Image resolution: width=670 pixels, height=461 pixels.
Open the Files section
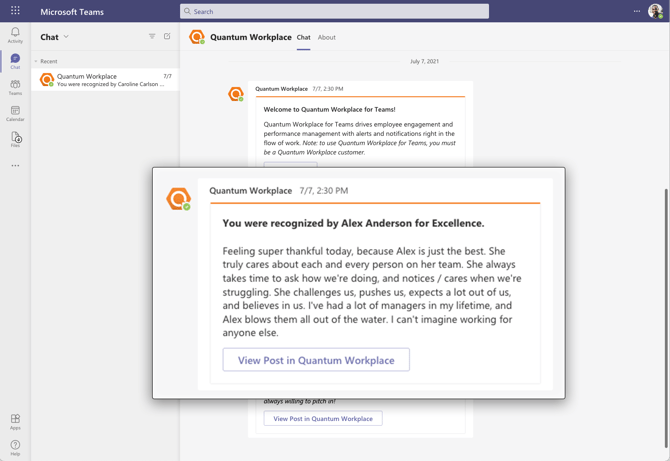15,139
